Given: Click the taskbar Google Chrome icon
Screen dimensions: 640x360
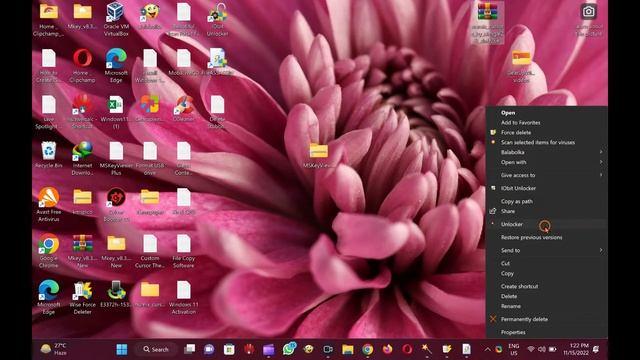Looking at the screenshot, I should (367, 349).
